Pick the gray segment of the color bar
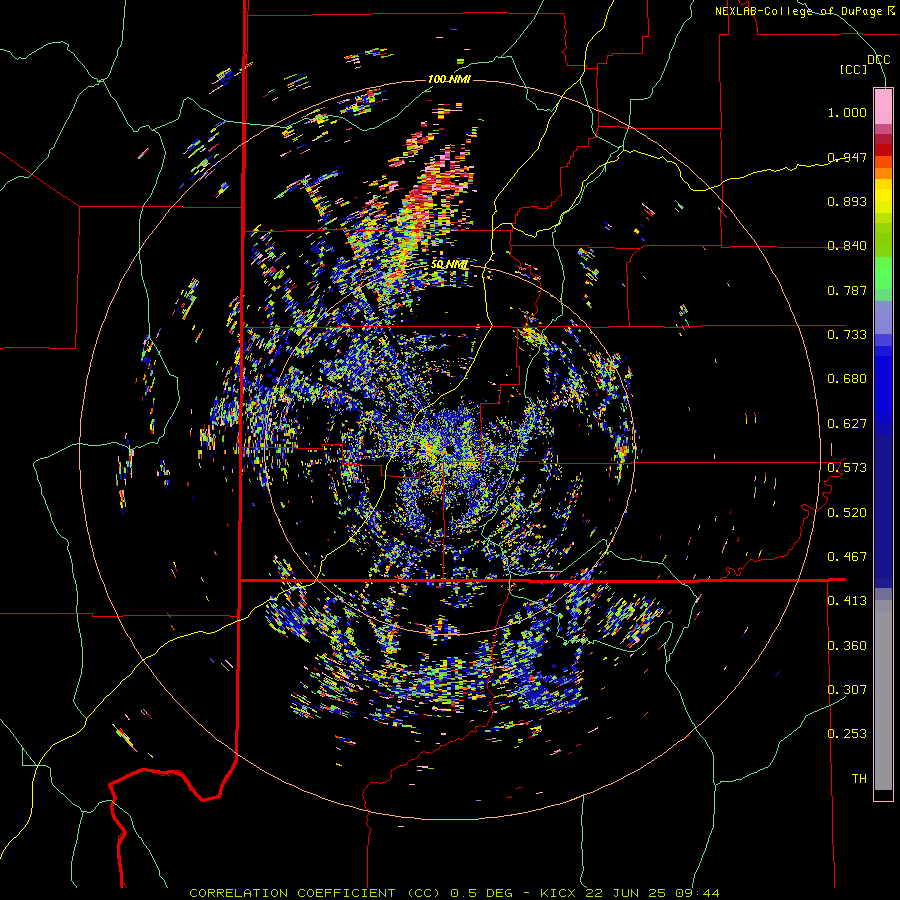900x900 pixels. pyautogui.click(x=883, y=695)
